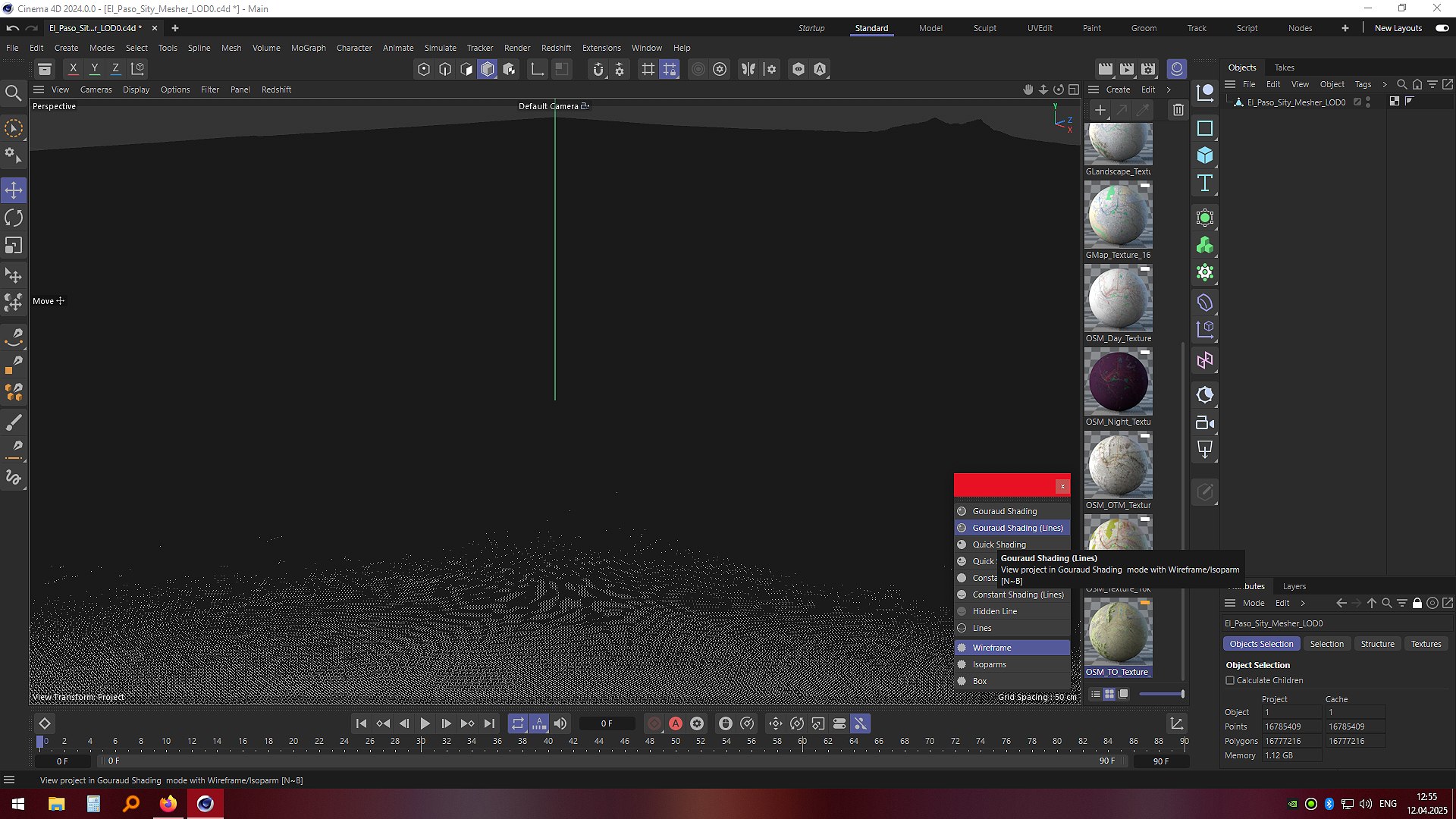The width and height of the screenshot is (1456, 819).
Task: Select the Move tool in left toolbar
Action: [14, 190]
